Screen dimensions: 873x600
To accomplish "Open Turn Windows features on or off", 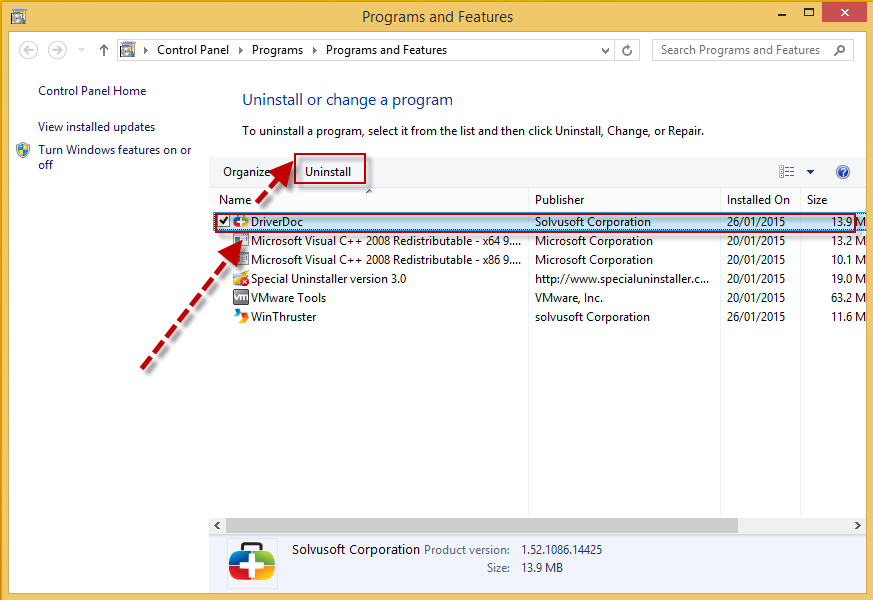I will tap(114, 157).
